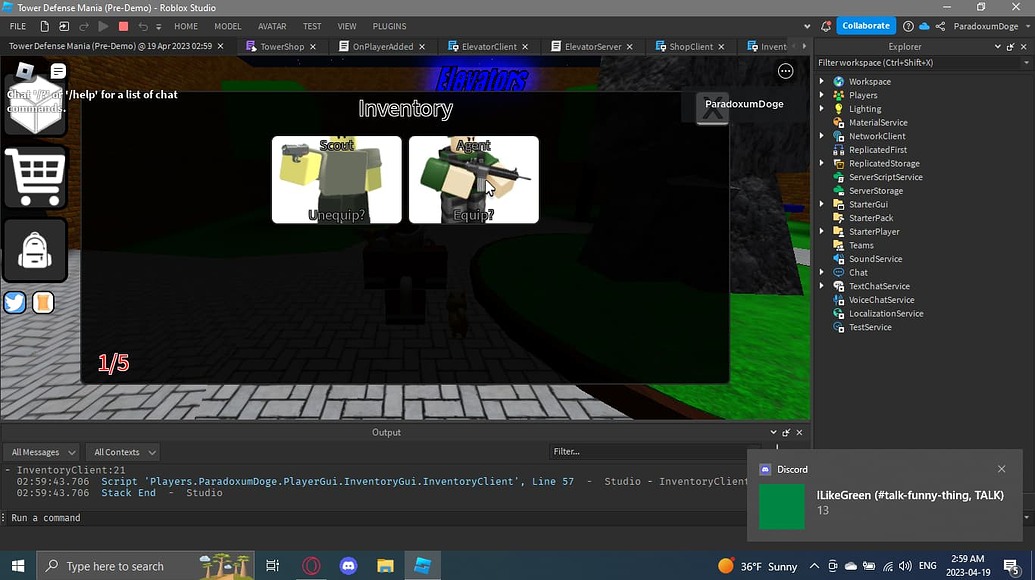Click the orange notes icon beside Twitter
The width and height of the screenshot is (1035, 580).
pos(43,302)
